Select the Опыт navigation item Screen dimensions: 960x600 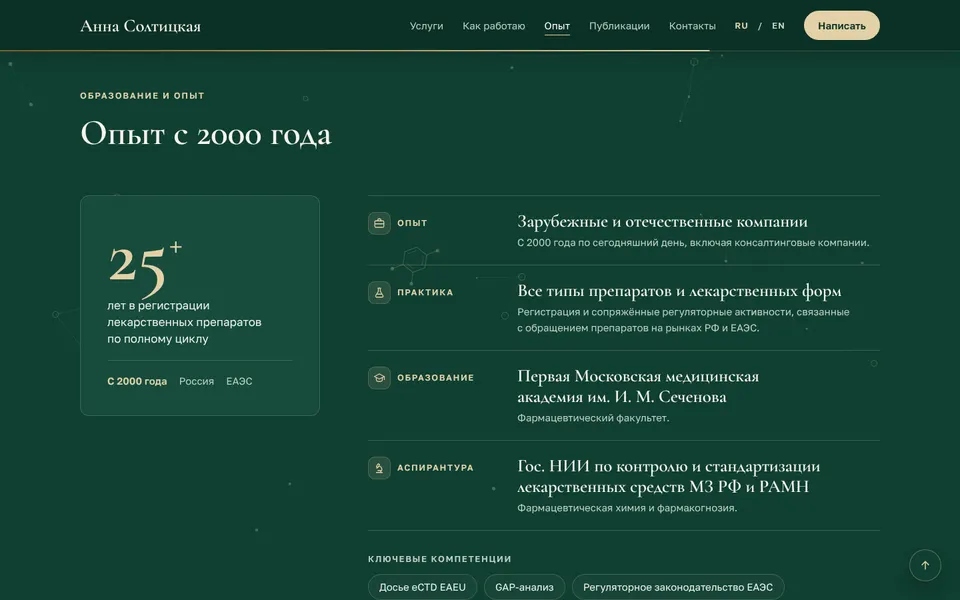click(x=557, y=26)
